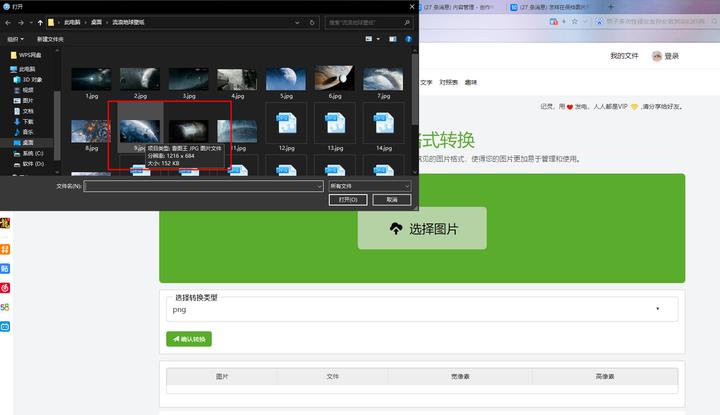Click the red-badged extension icon in browser toolbar
This screenshot has height=415, width=720.
(554, 22)
